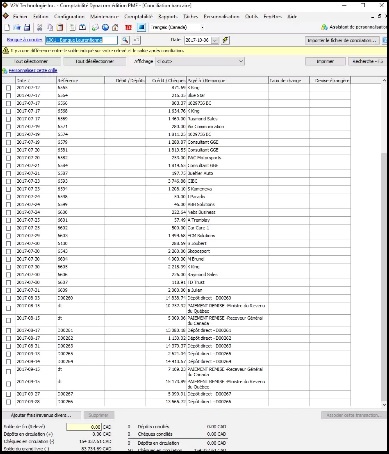Click the magnifier icon beside the bank field
This screenshot has height=454, width=389.
pyautogui.click(x=125, y=40)
